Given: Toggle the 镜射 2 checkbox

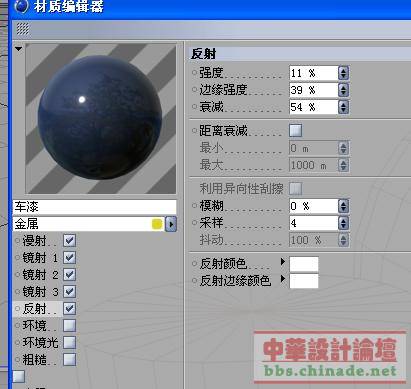Looking at the screenshot, I should click(69, 275).
